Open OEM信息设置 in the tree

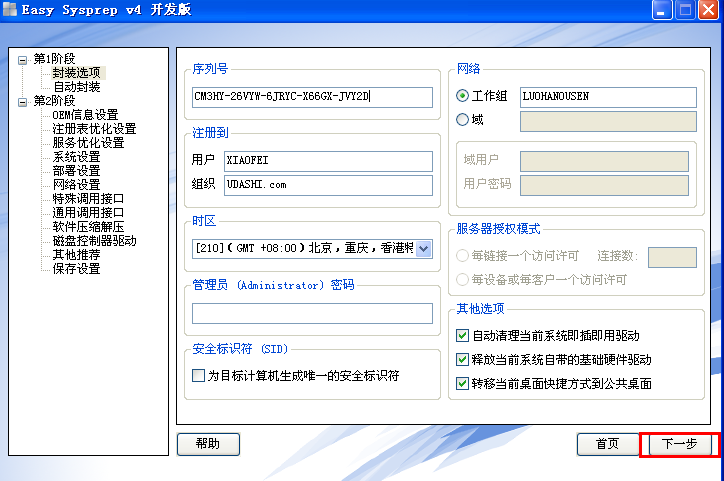(x=85, y=115)
